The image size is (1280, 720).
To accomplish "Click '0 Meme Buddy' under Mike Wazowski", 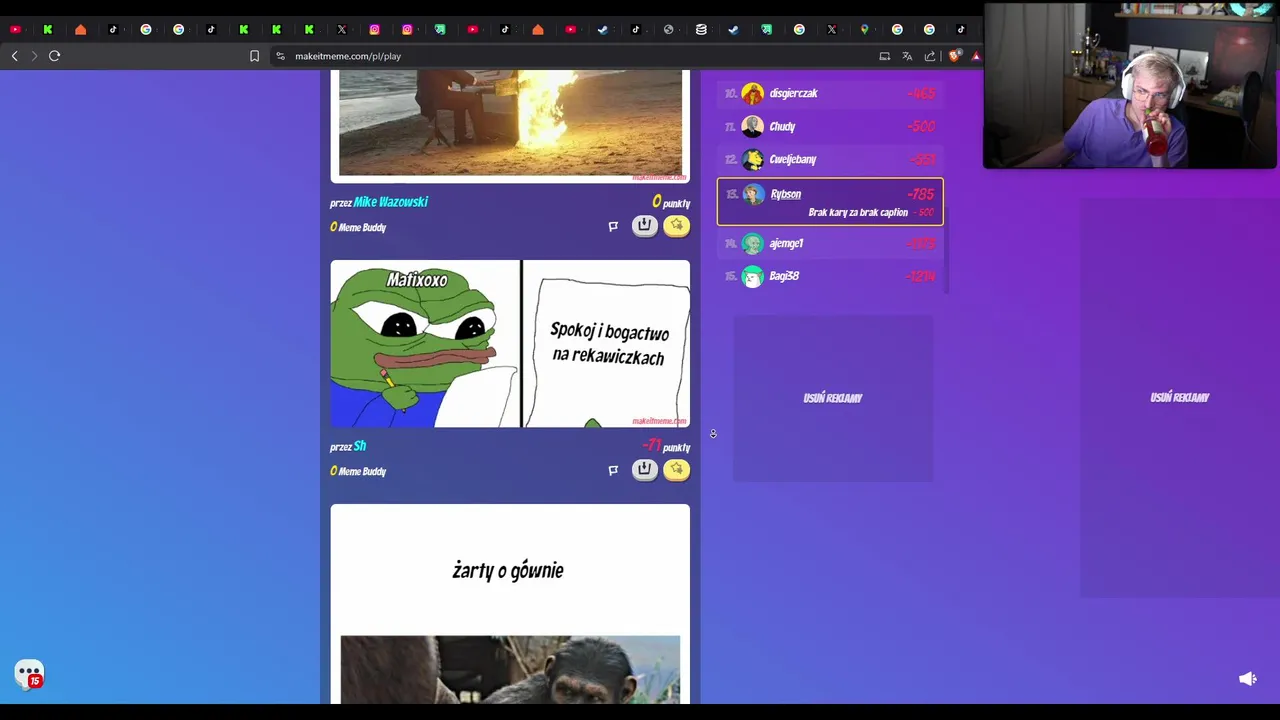I will coord(358,227).
